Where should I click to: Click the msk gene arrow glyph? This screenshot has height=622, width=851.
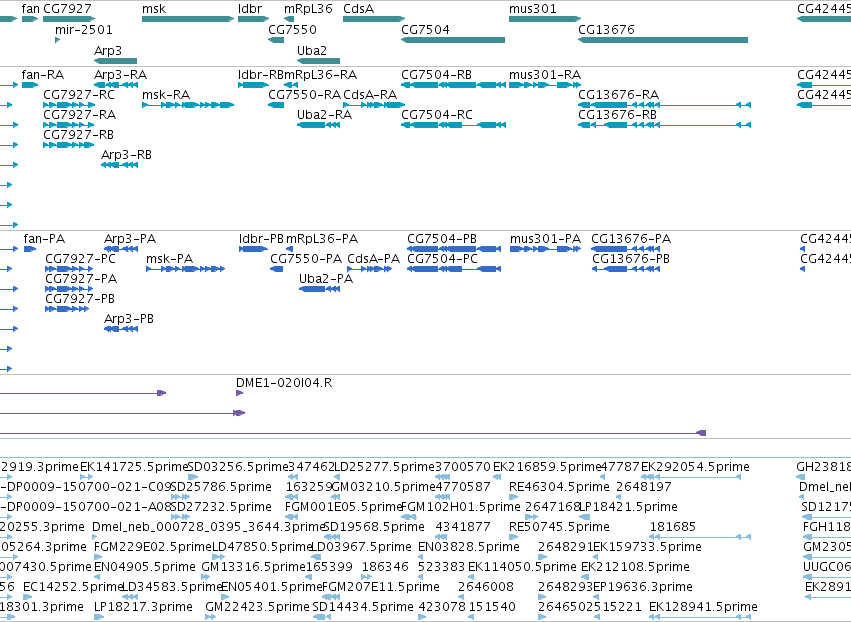point(188,19)
